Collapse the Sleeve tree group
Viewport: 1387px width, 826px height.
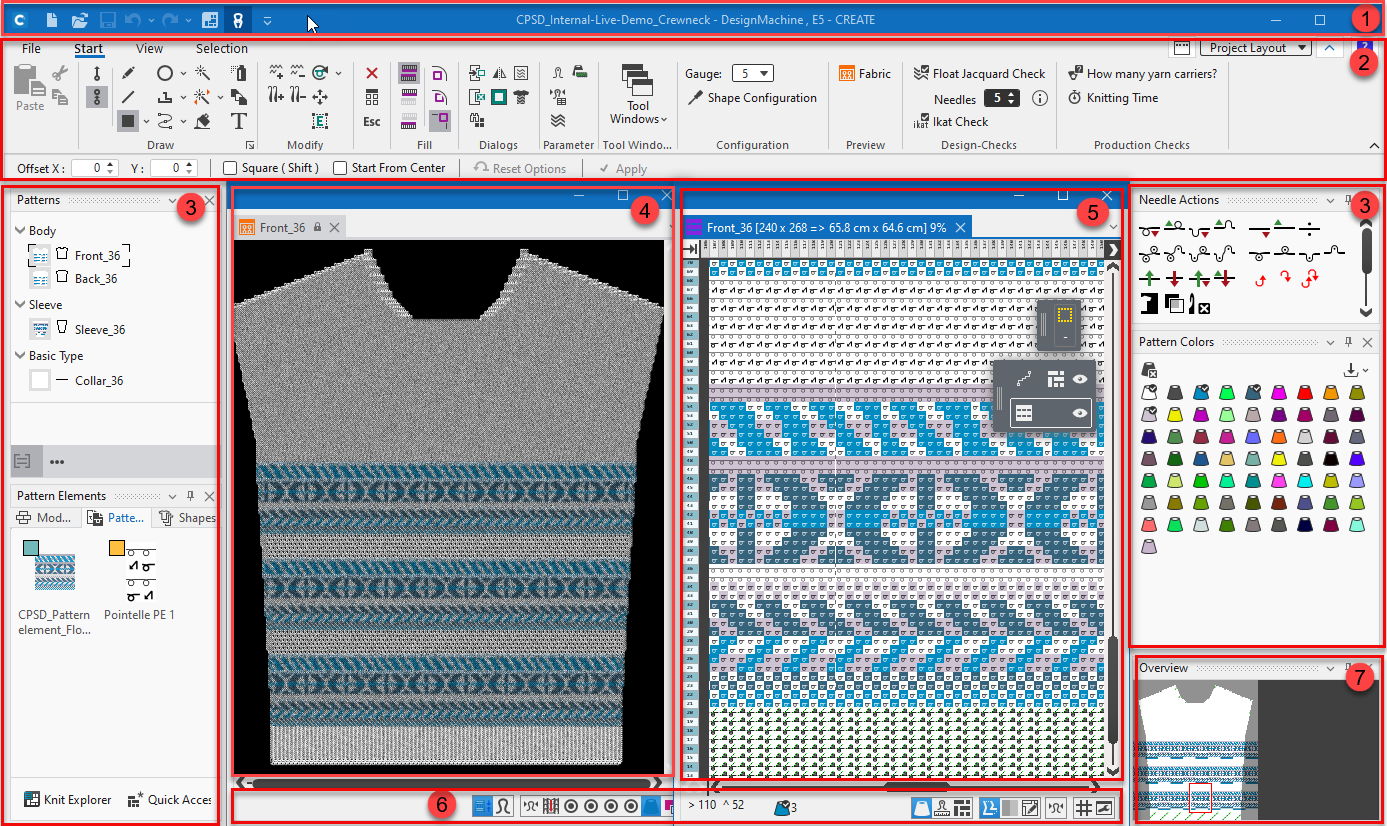(x=20, y=305)
